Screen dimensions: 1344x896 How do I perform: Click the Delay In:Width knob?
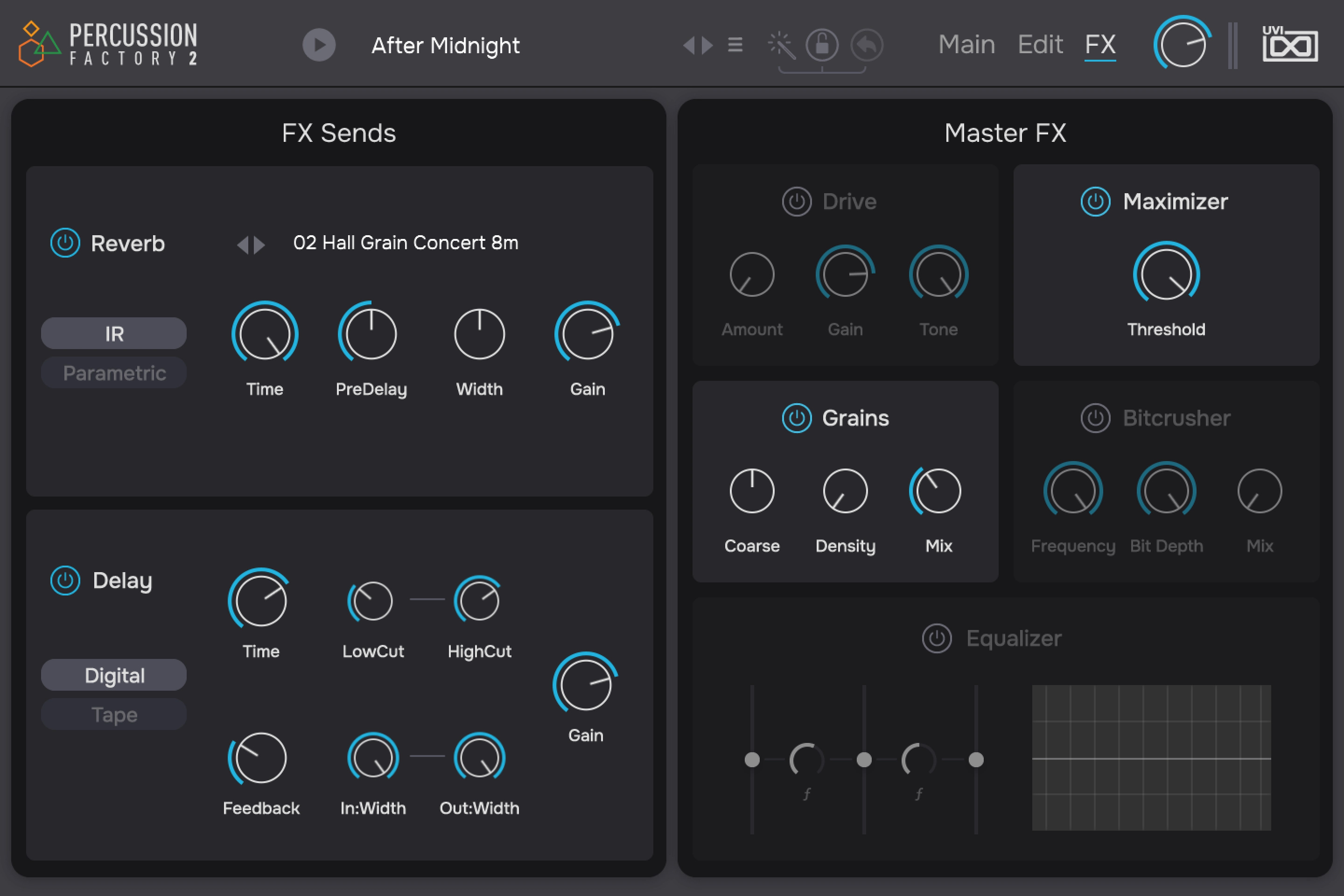[x=372, y=758]
